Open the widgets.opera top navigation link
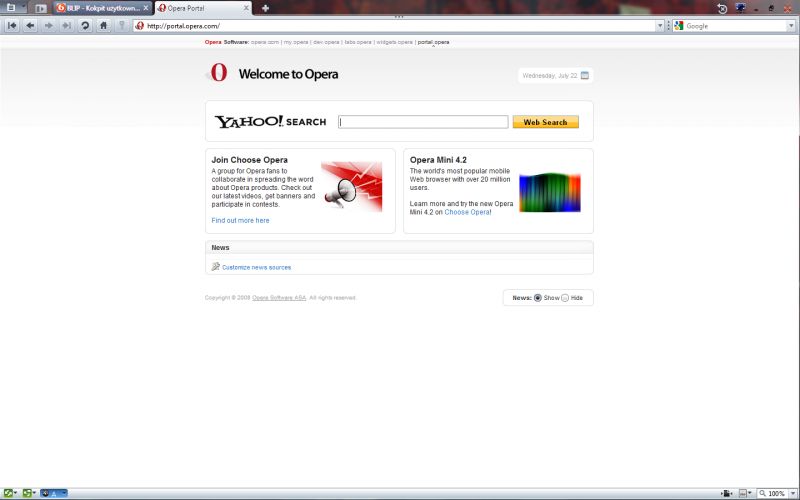 click(x=394, y=42)
